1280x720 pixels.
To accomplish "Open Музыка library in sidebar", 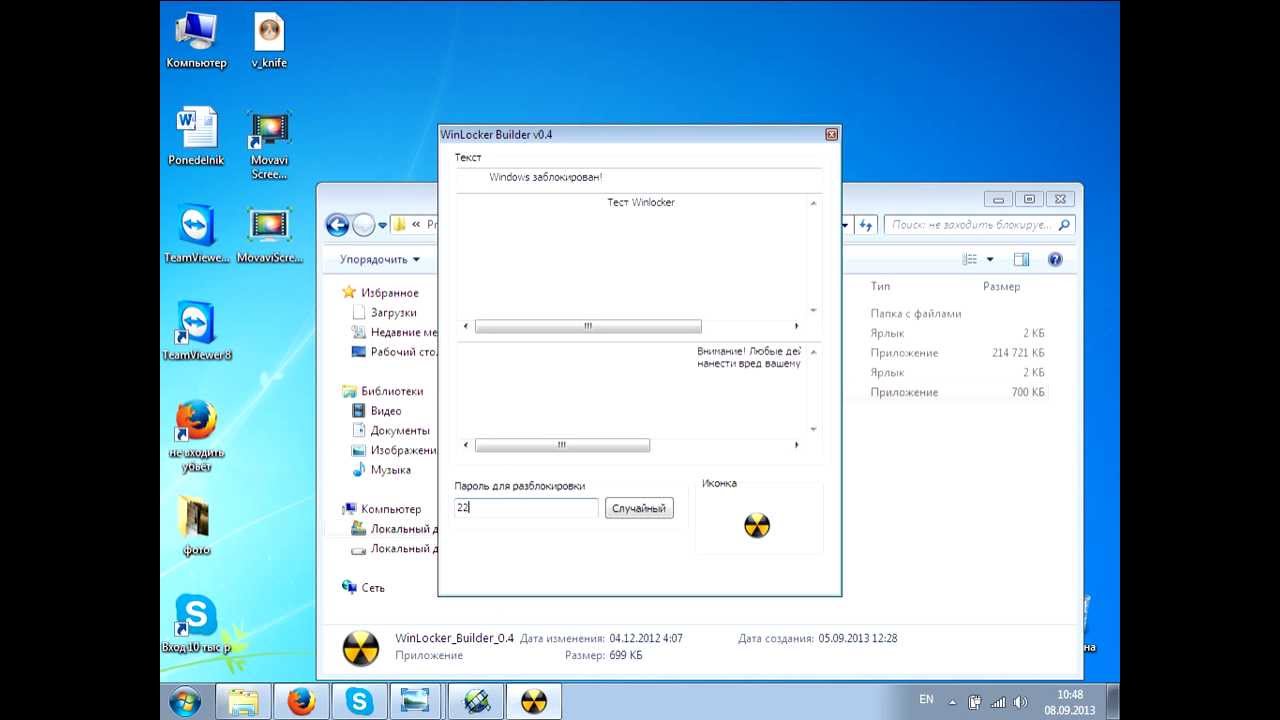I will (381, 470).
